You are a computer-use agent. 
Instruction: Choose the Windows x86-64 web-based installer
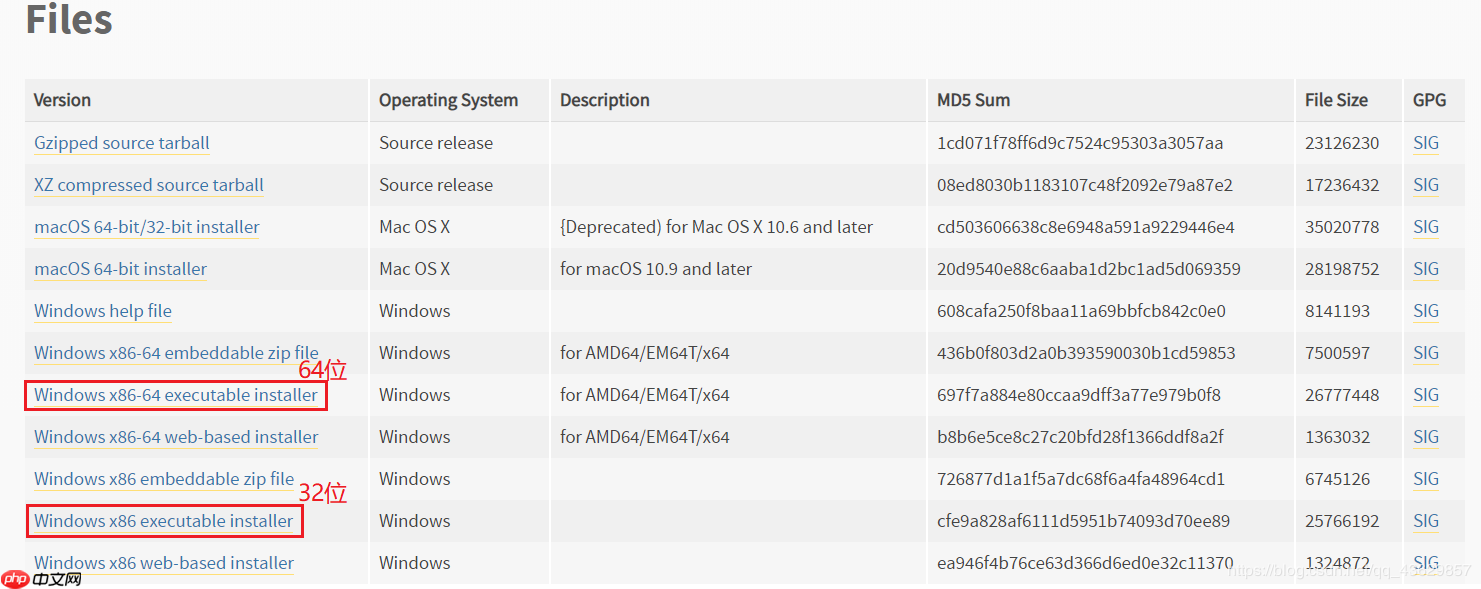176,437
